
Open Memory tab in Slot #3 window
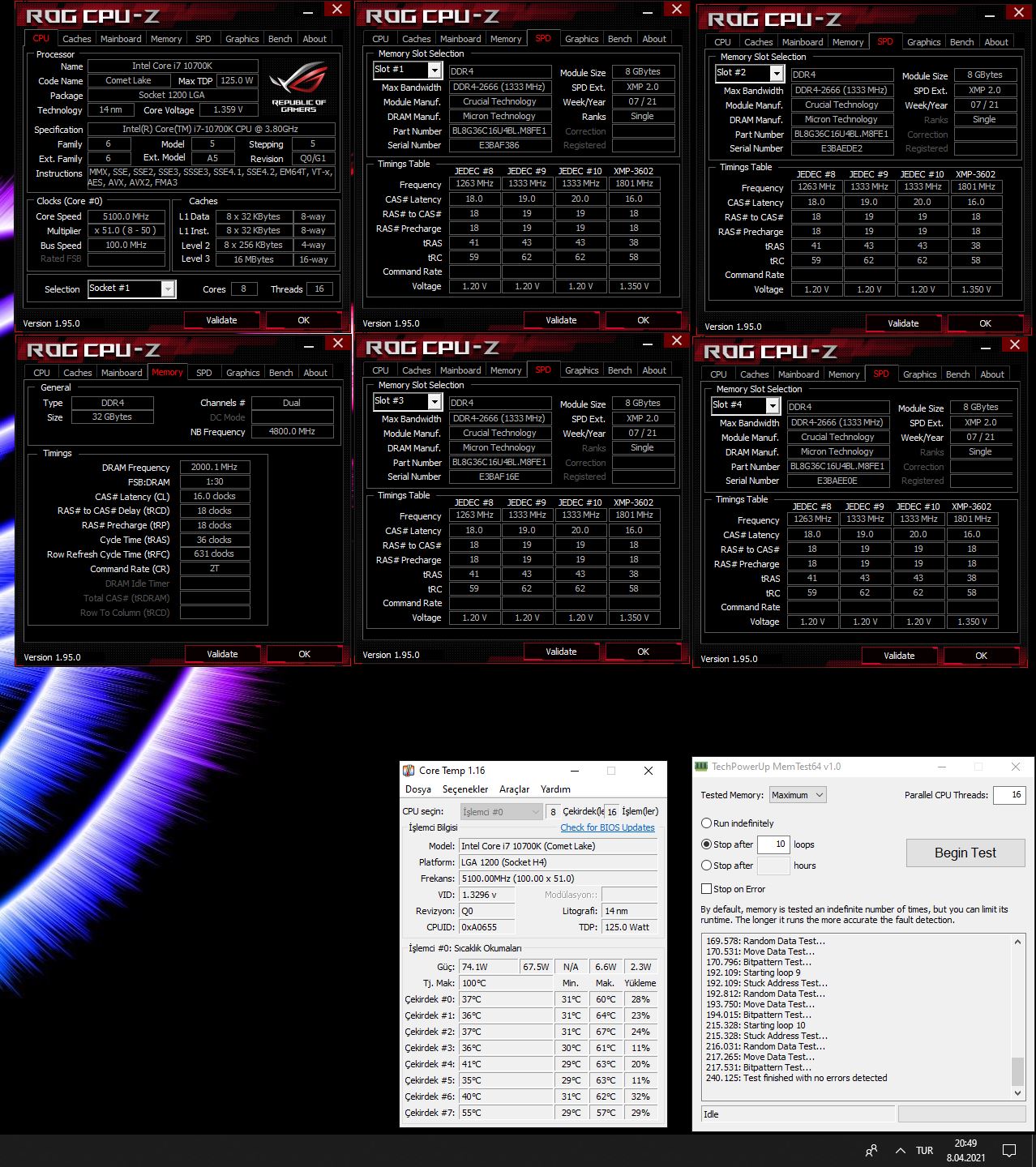(x=506, y=370)
